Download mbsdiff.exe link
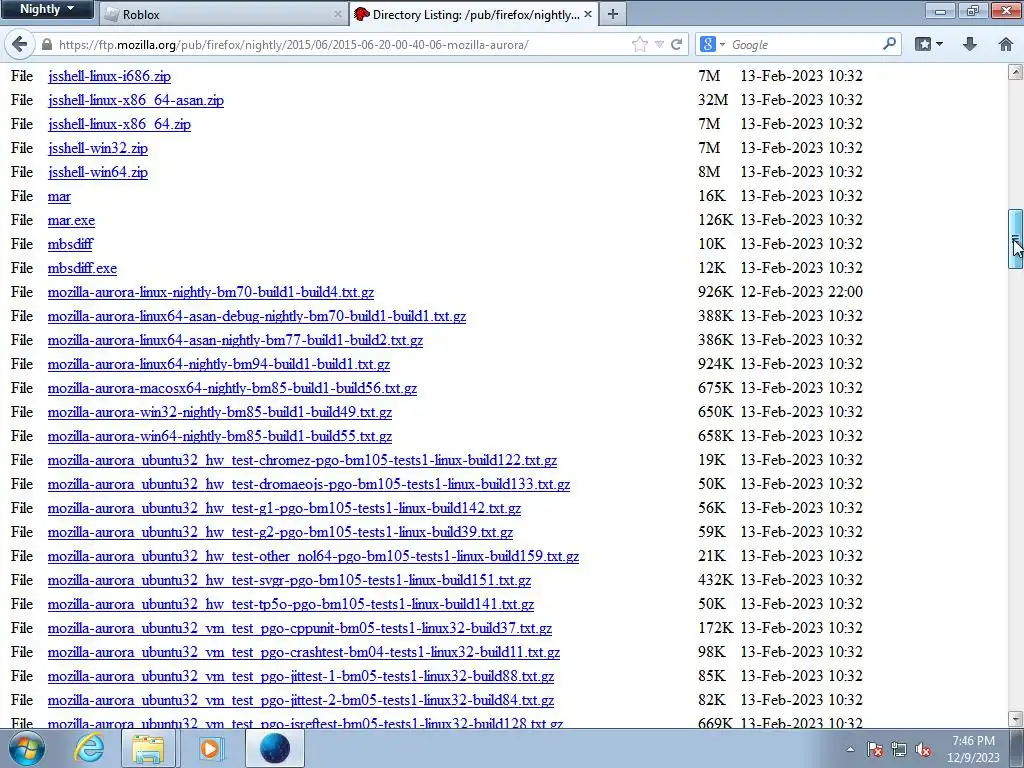 [x=82, y=268]
